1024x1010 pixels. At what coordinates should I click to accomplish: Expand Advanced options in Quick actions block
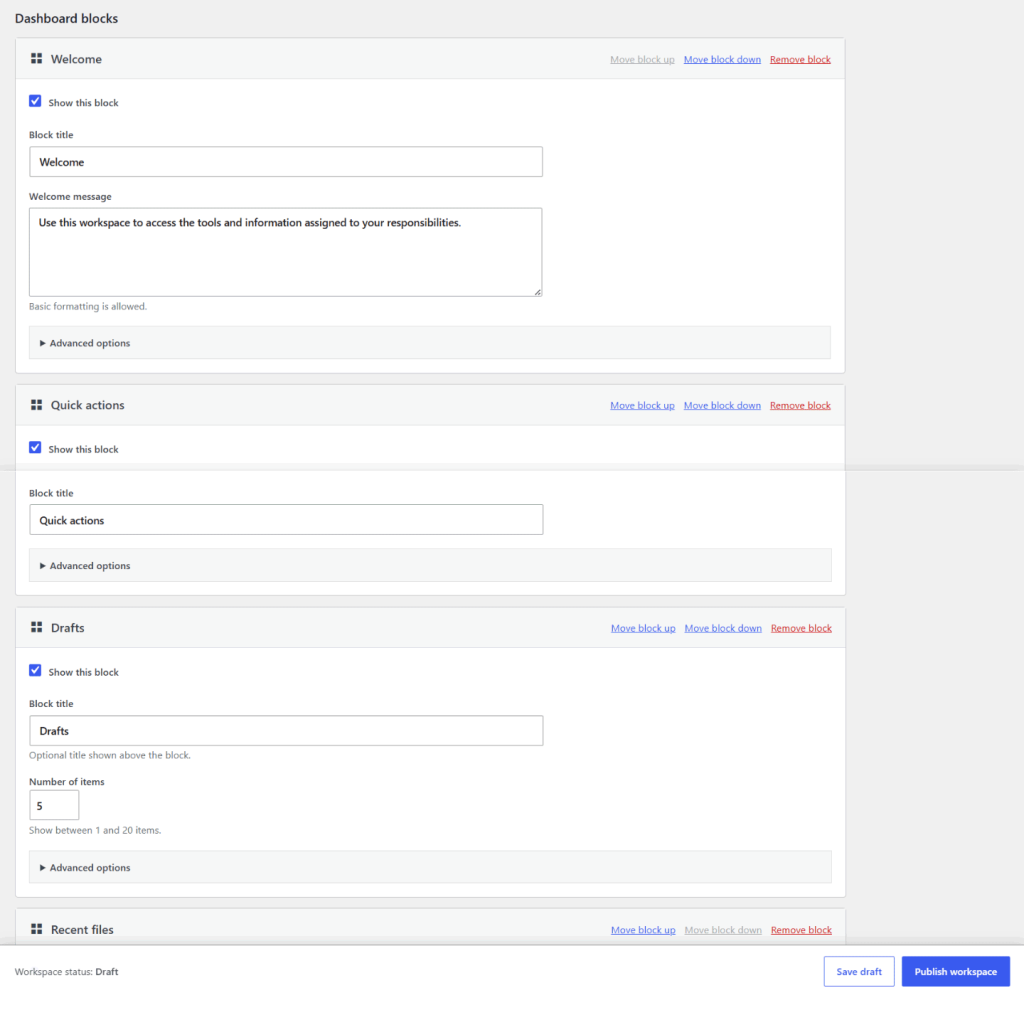pyautogui.click(x=430, y=565)
